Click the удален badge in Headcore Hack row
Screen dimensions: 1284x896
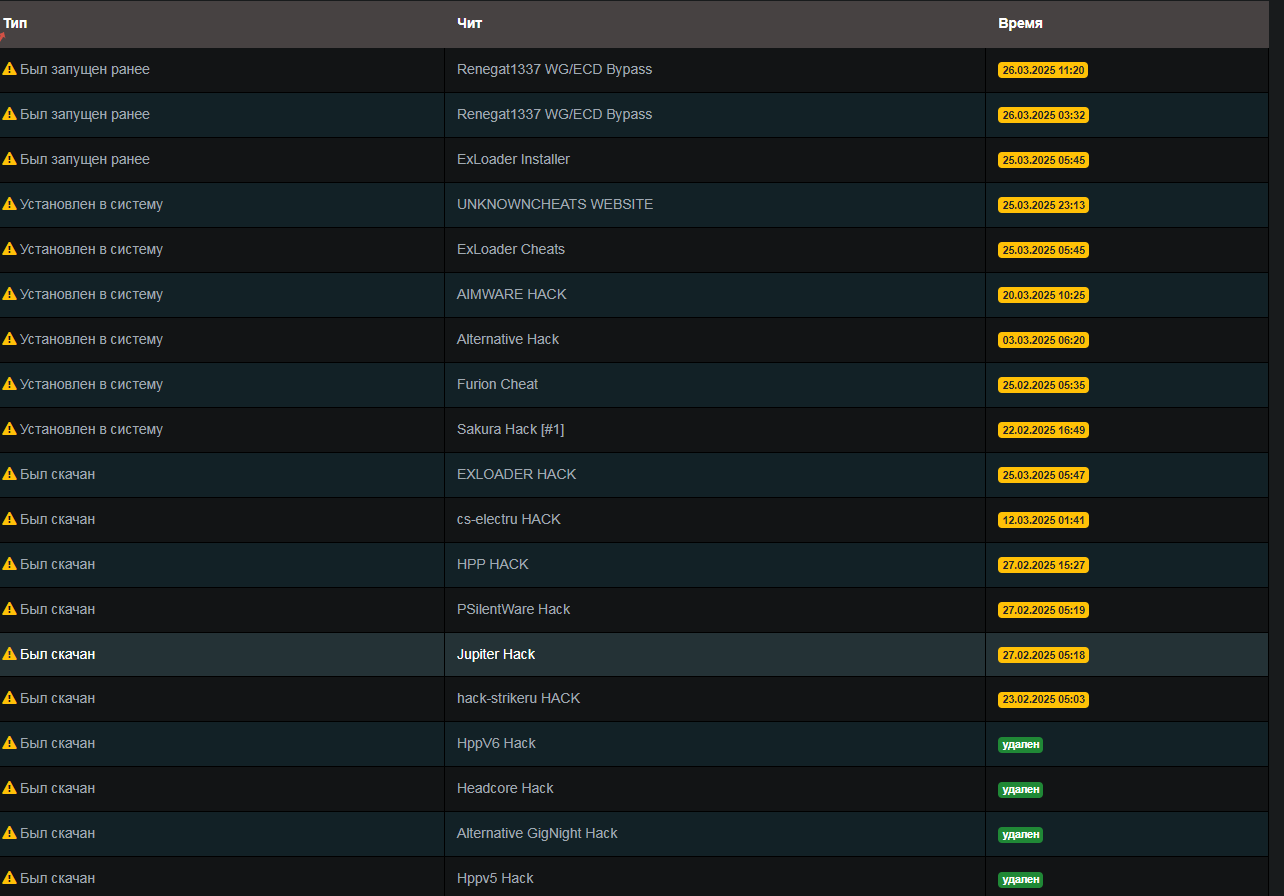[x=1020, y=790]
